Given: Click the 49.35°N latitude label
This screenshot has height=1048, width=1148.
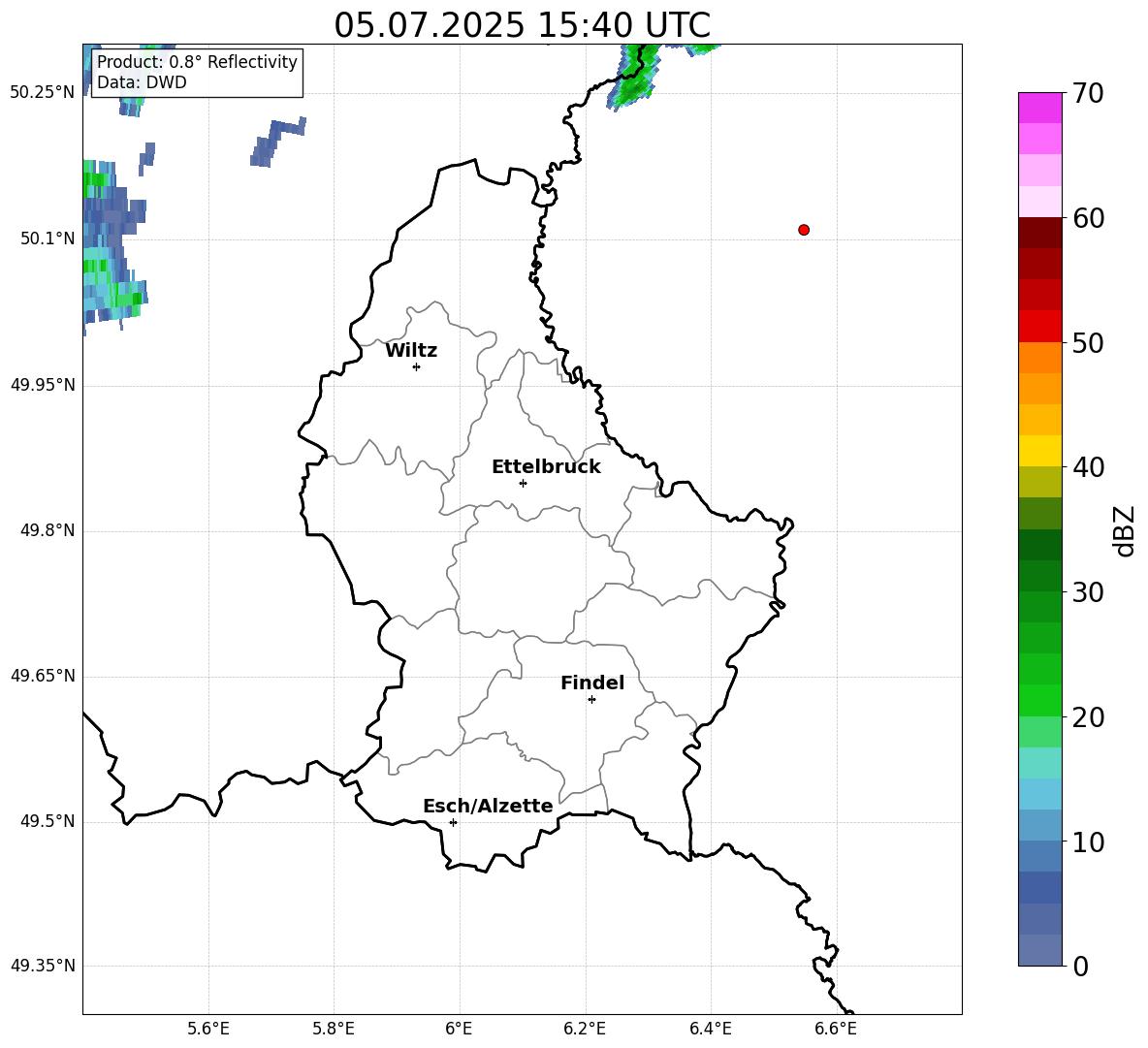Looking at the screenshot, I should 43,966.
